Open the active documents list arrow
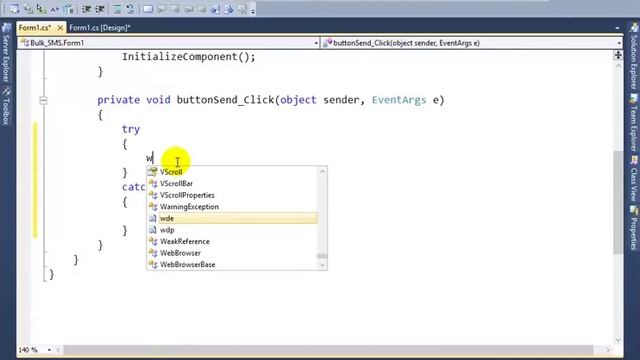The height and width of the screenshot is (360, 640). point(618,28)
